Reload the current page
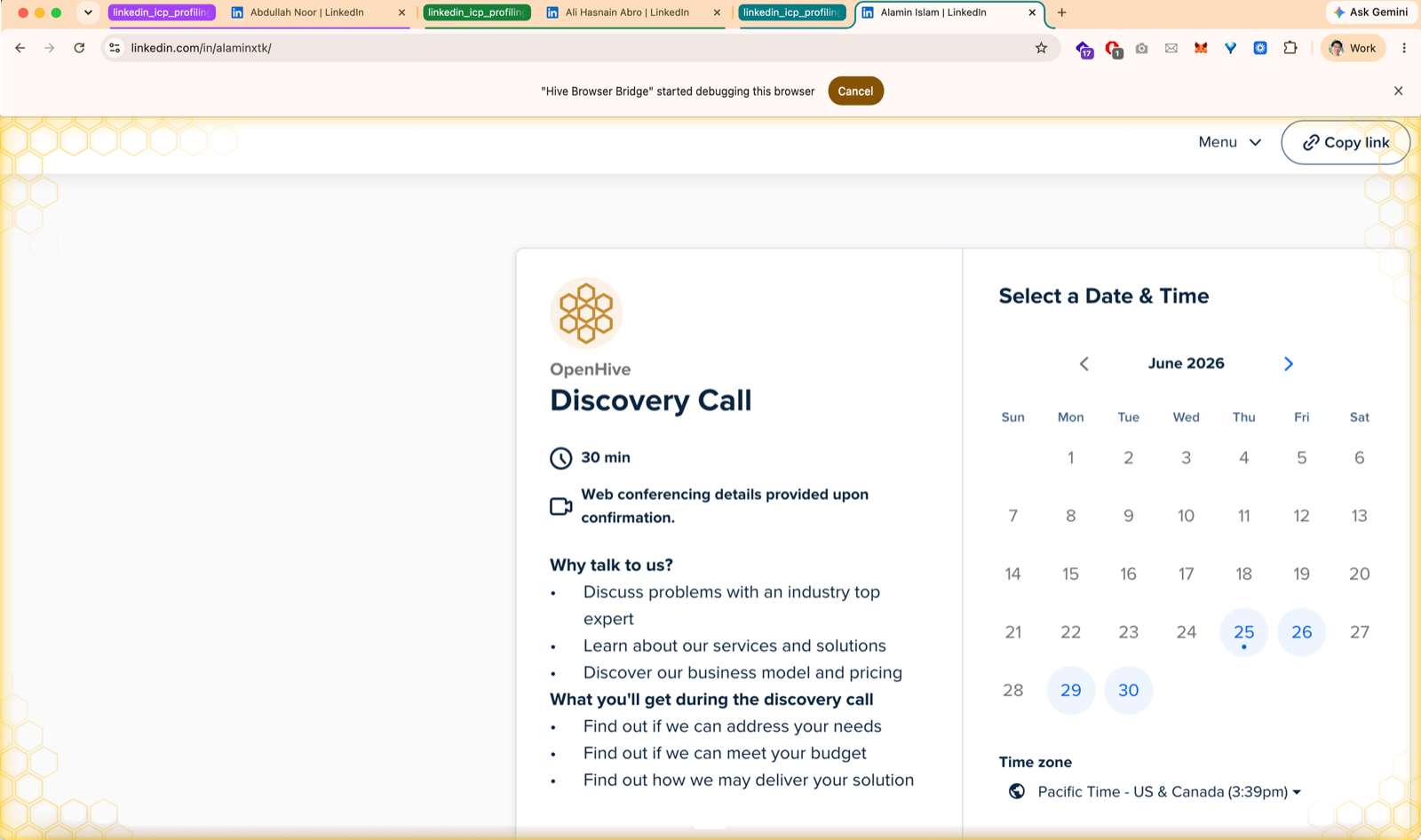Image resolution: width=1421 pixels, height=840 pixels. [79, 48]
